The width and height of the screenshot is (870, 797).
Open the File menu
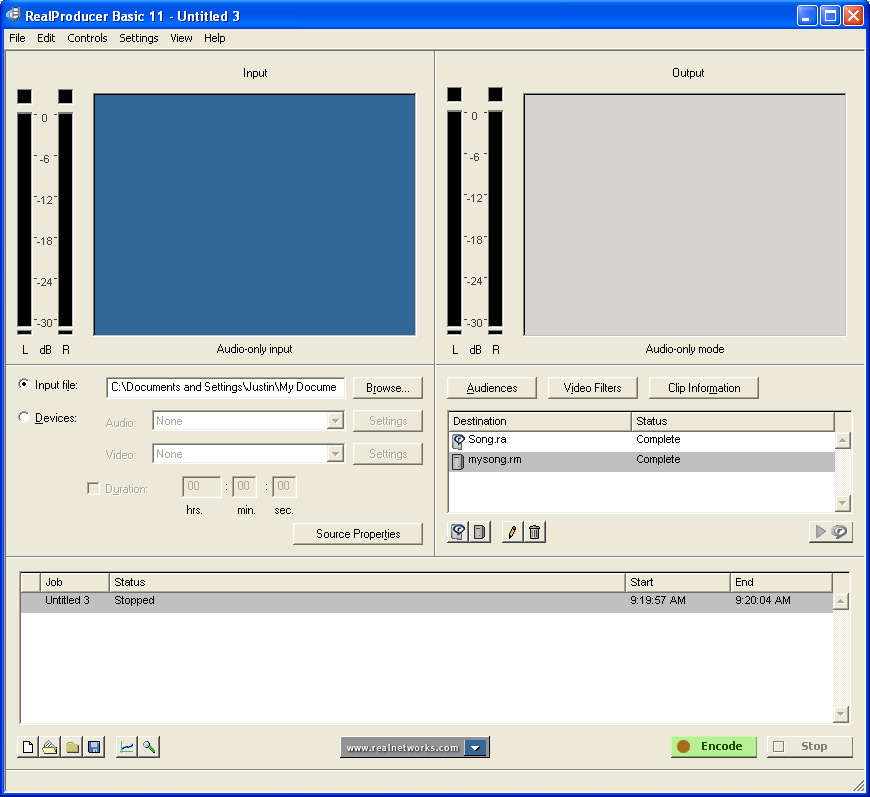click(17, 38)
